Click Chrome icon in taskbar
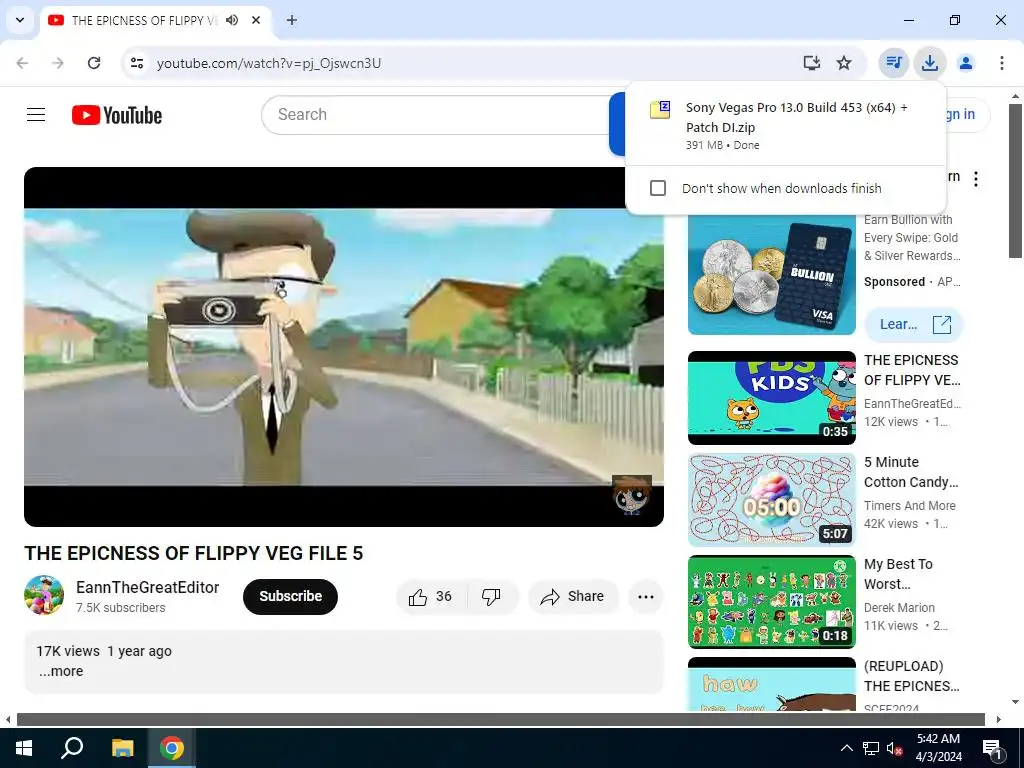 172,748
